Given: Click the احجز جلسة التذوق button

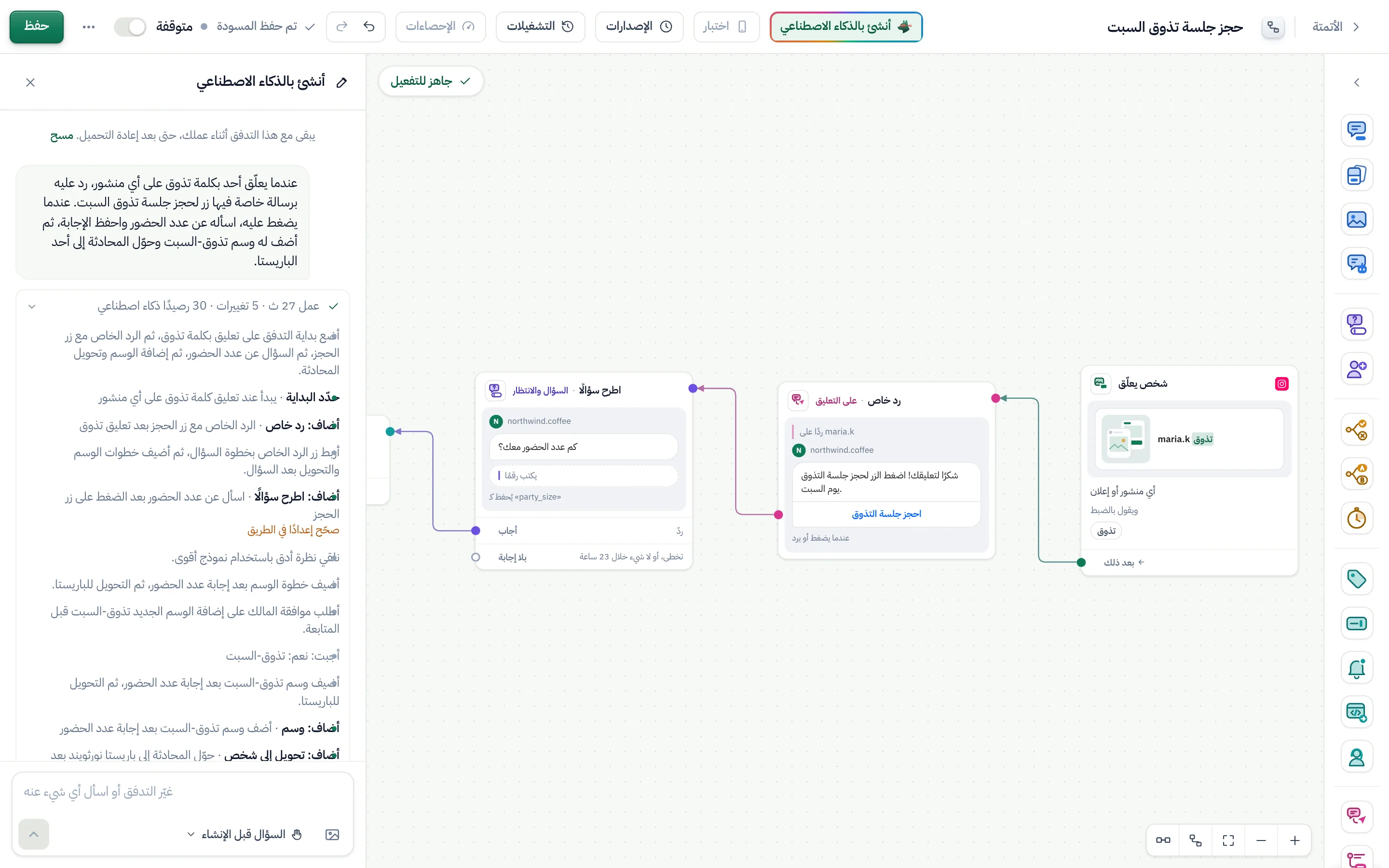Looking at the screenshot, I should click(x=886, y=515).
